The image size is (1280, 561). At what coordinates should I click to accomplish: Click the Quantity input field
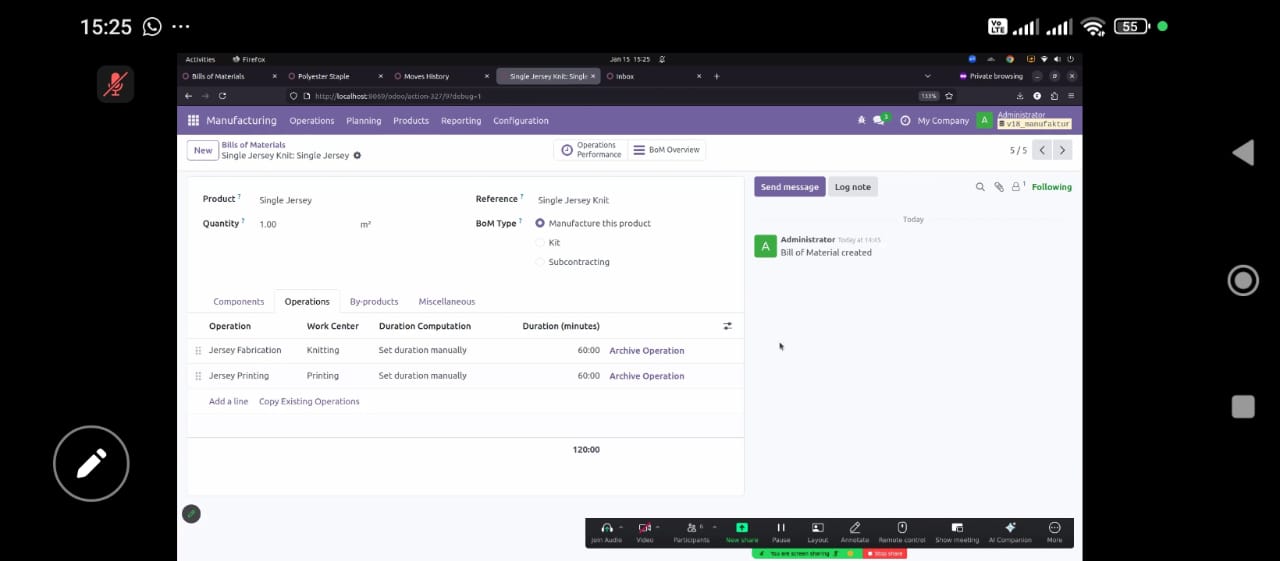point(300,225)
